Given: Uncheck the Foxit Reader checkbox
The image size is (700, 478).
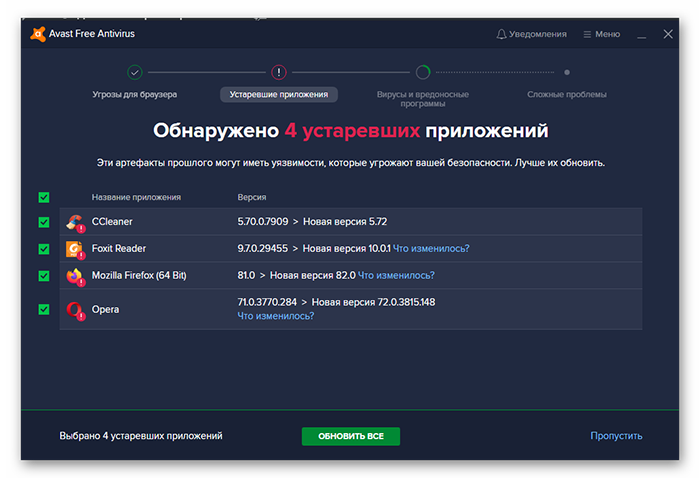Looking at the screenshot, I should pos(44,249).
